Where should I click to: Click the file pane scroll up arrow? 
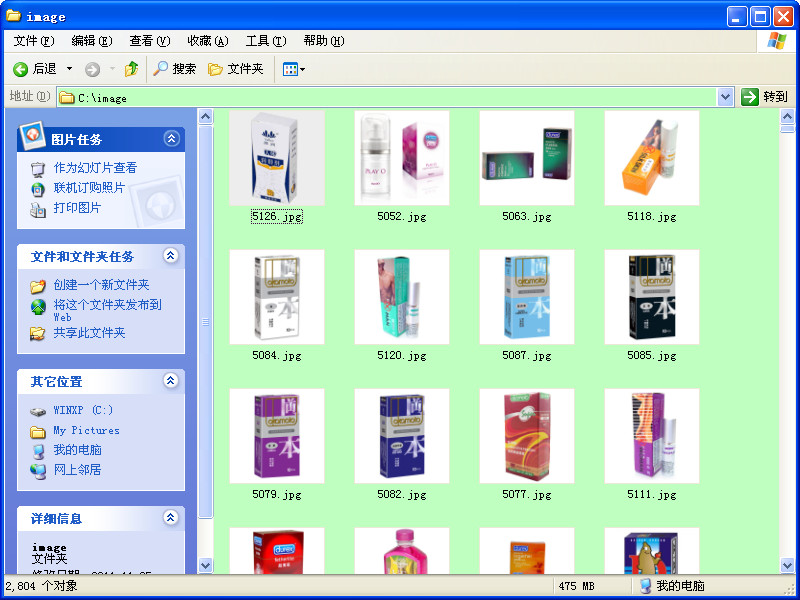(x=787, y=117)
